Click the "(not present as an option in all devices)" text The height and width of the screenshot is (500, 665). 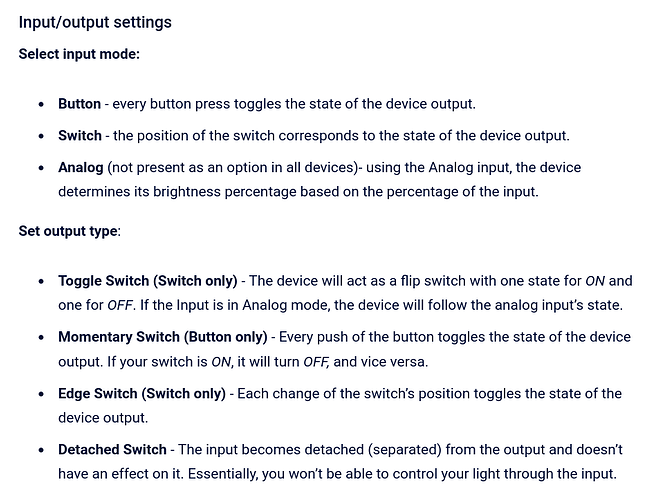pyautogui.click(x=234, y=168)
